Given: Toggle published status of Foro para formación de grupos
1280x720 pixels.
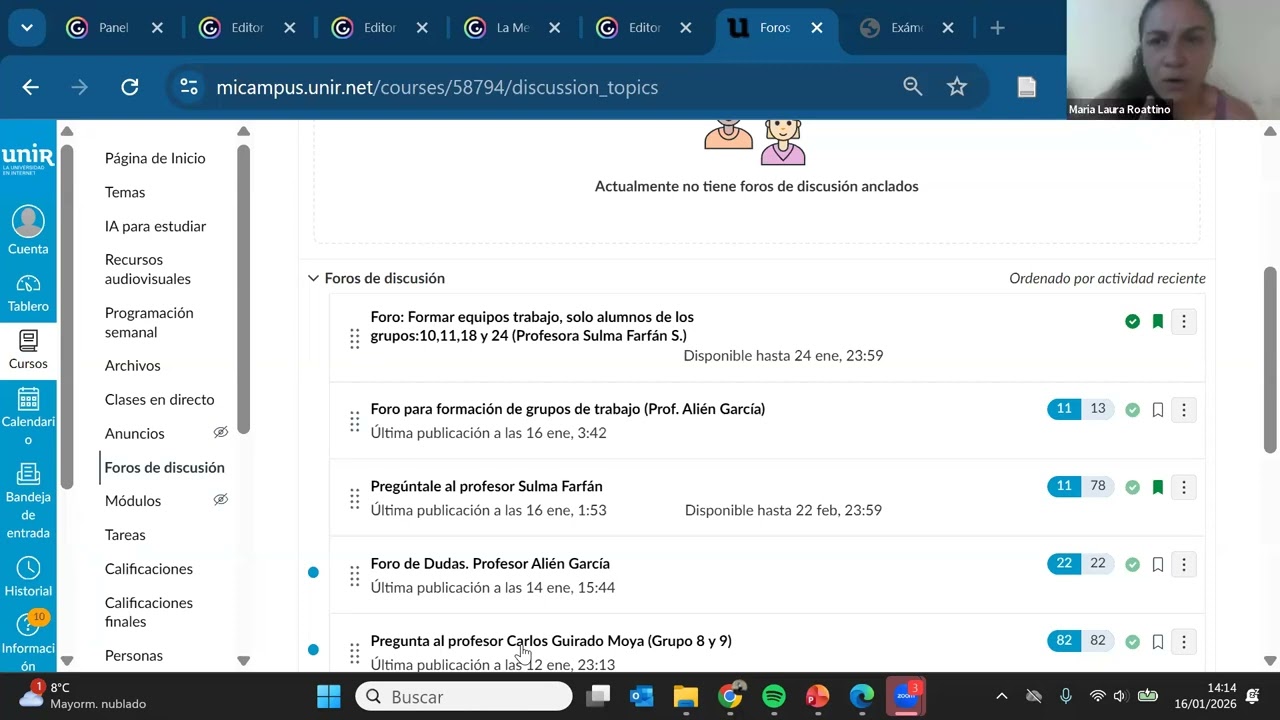Looking at the screenshot, I should (x=1132, y=409).
